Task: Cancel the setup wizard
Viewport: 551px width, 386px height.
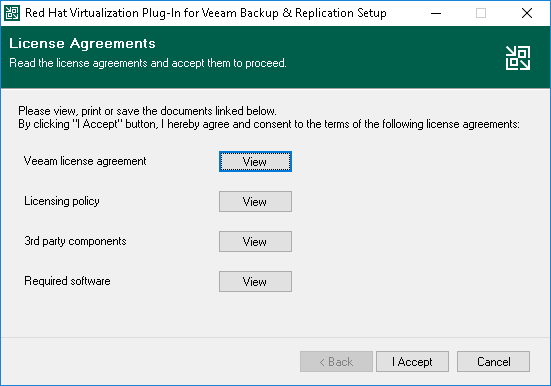Action: pos(493,361)
